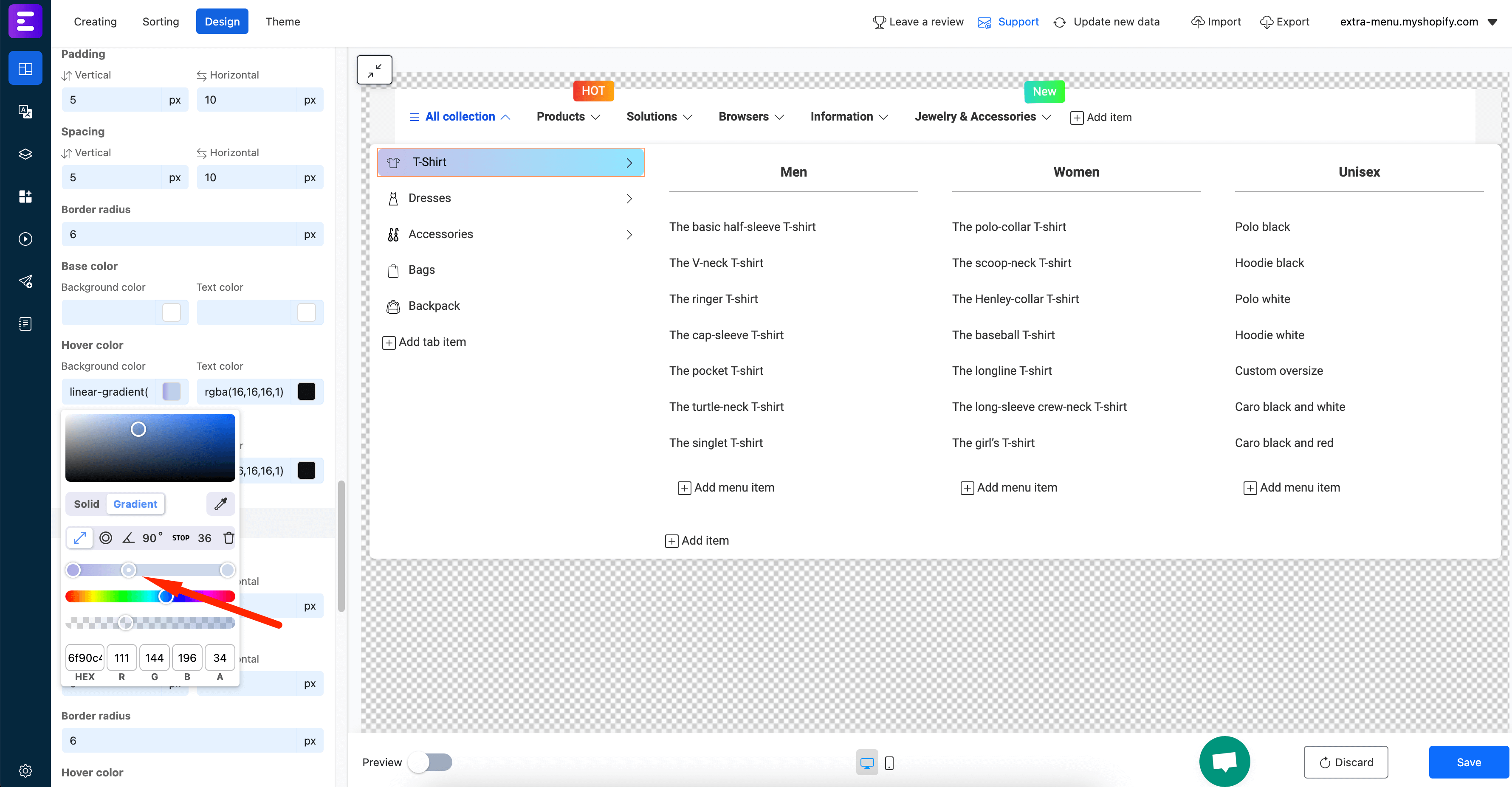Open the Sorting section
Viewport: 1512px width, 787px height.
[x=160, y=21]
